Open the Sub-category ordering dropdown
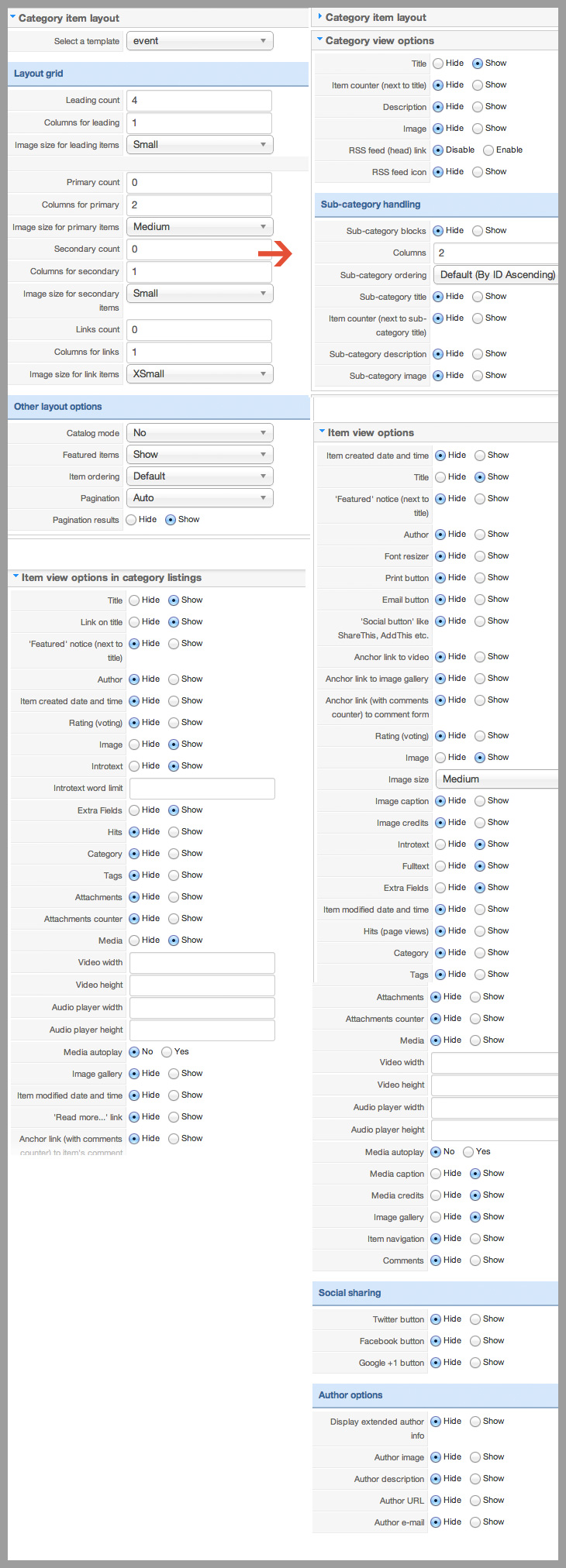 [x=496, y=275]
